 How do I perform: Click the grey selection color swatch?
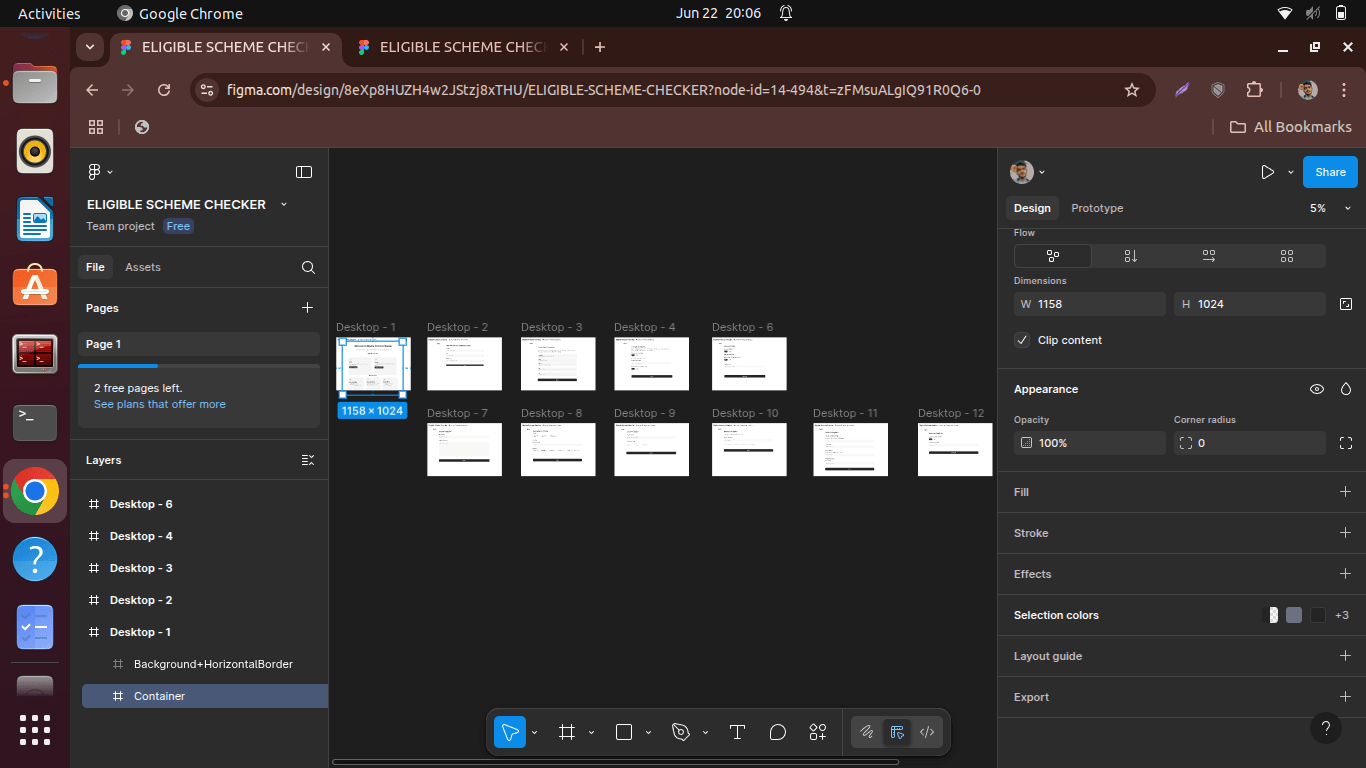[1294, 615]
